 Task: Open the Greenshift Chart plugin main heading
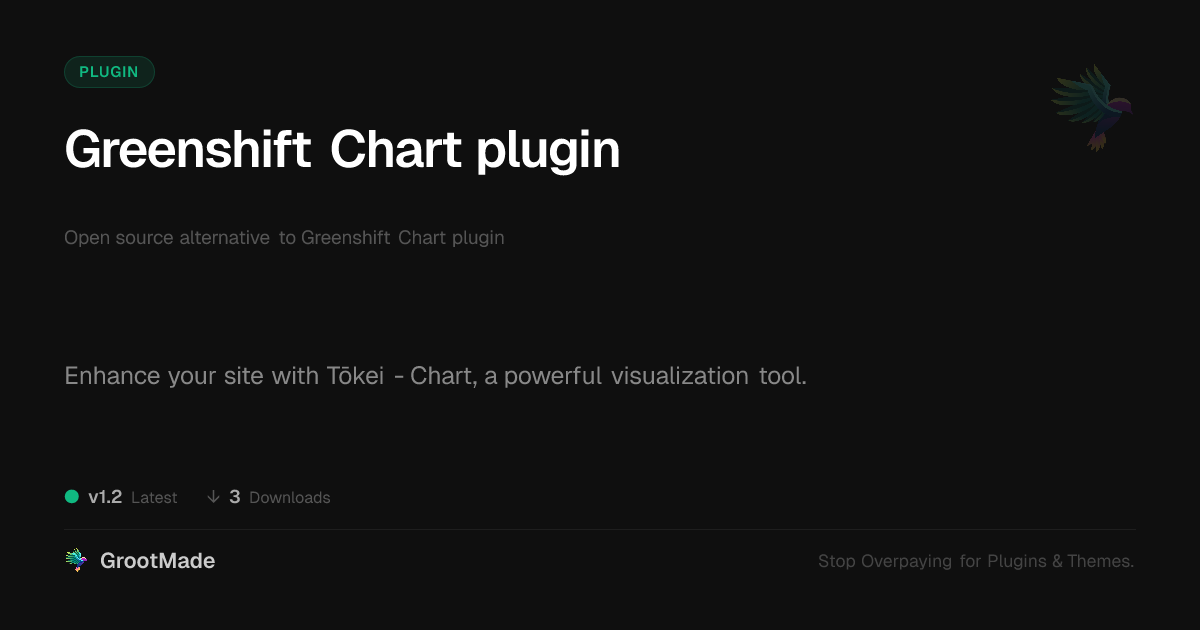342,150
